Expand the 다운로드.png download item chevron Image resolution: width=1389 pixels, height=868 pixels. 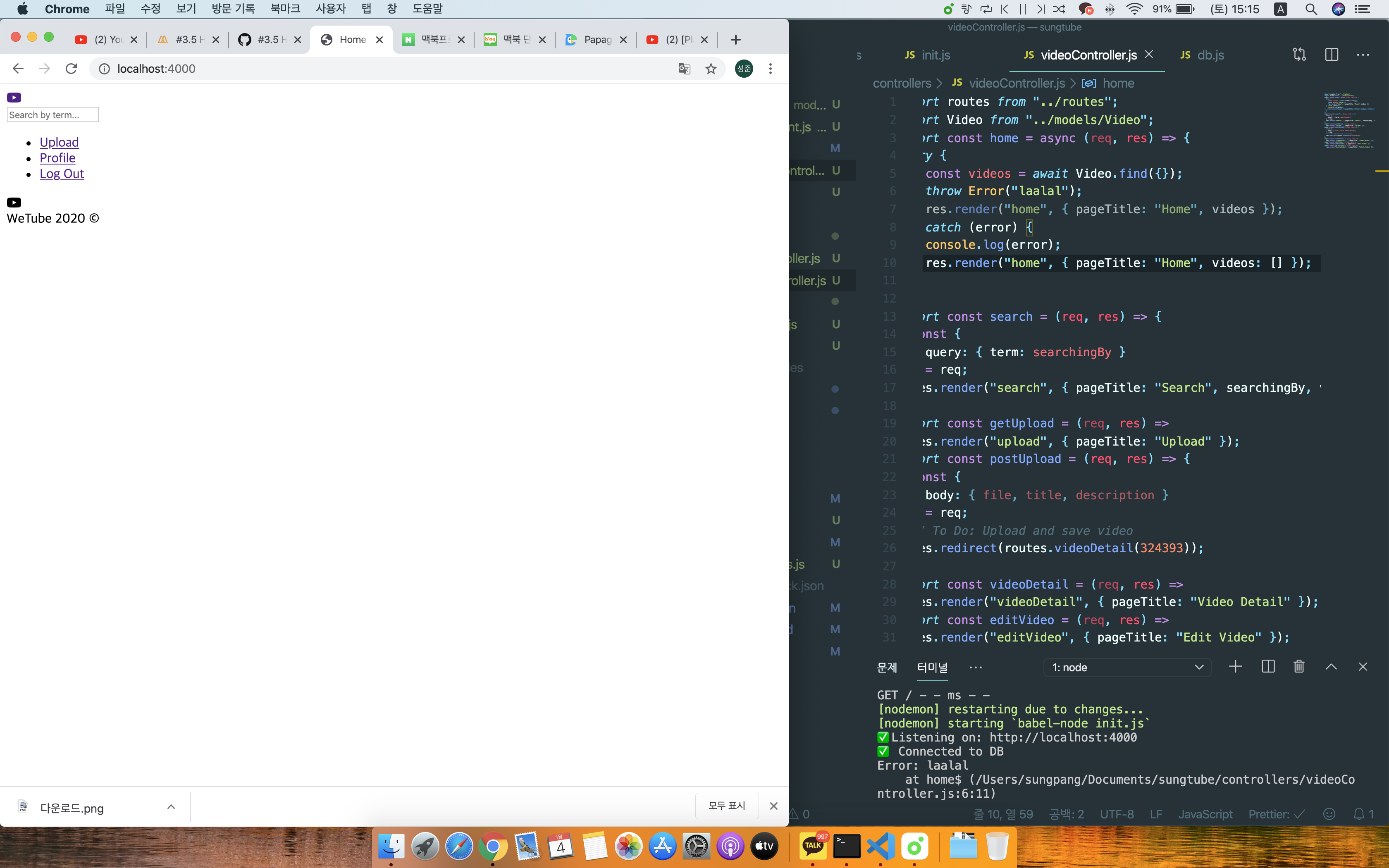[170, 806]
